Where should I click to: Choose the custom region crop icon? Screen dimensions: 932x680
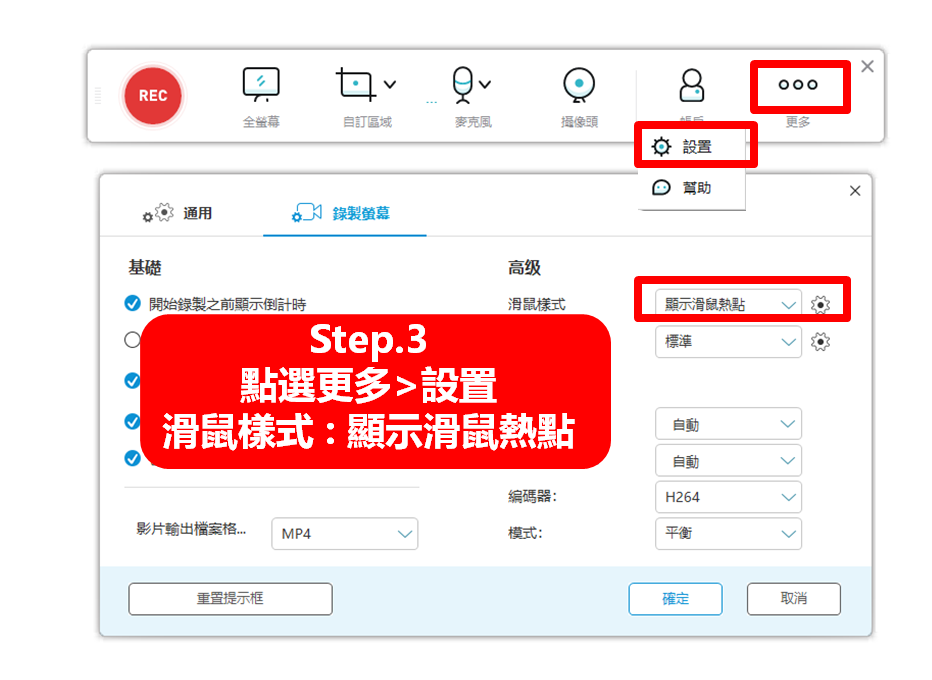tap(356, 84)
